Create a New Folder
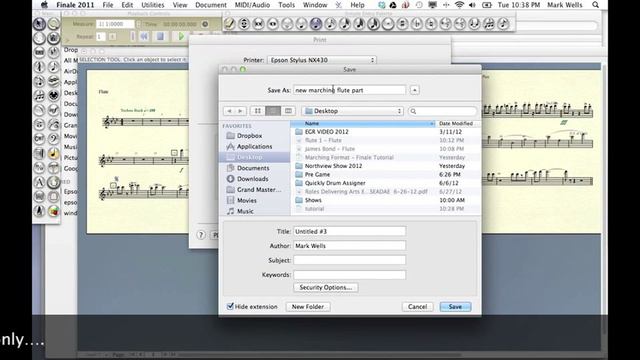Viewport: 640px width, 360px height. pos(308,307)
